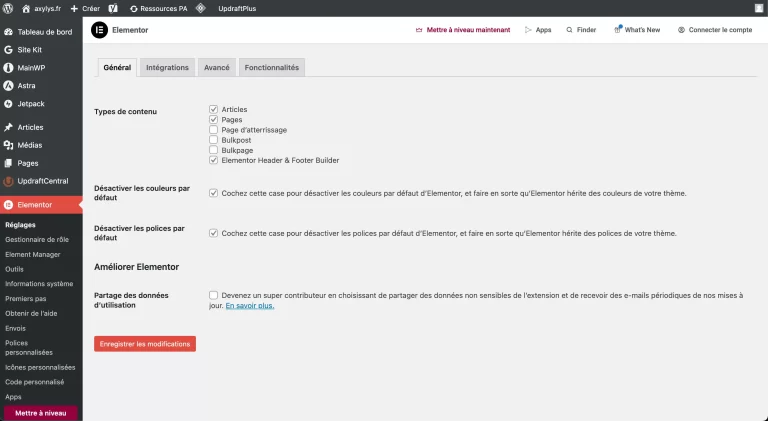Click the What's New gift icon
Image resolution: width=768 pixels, height=421 pixels.
click(617, 30)
